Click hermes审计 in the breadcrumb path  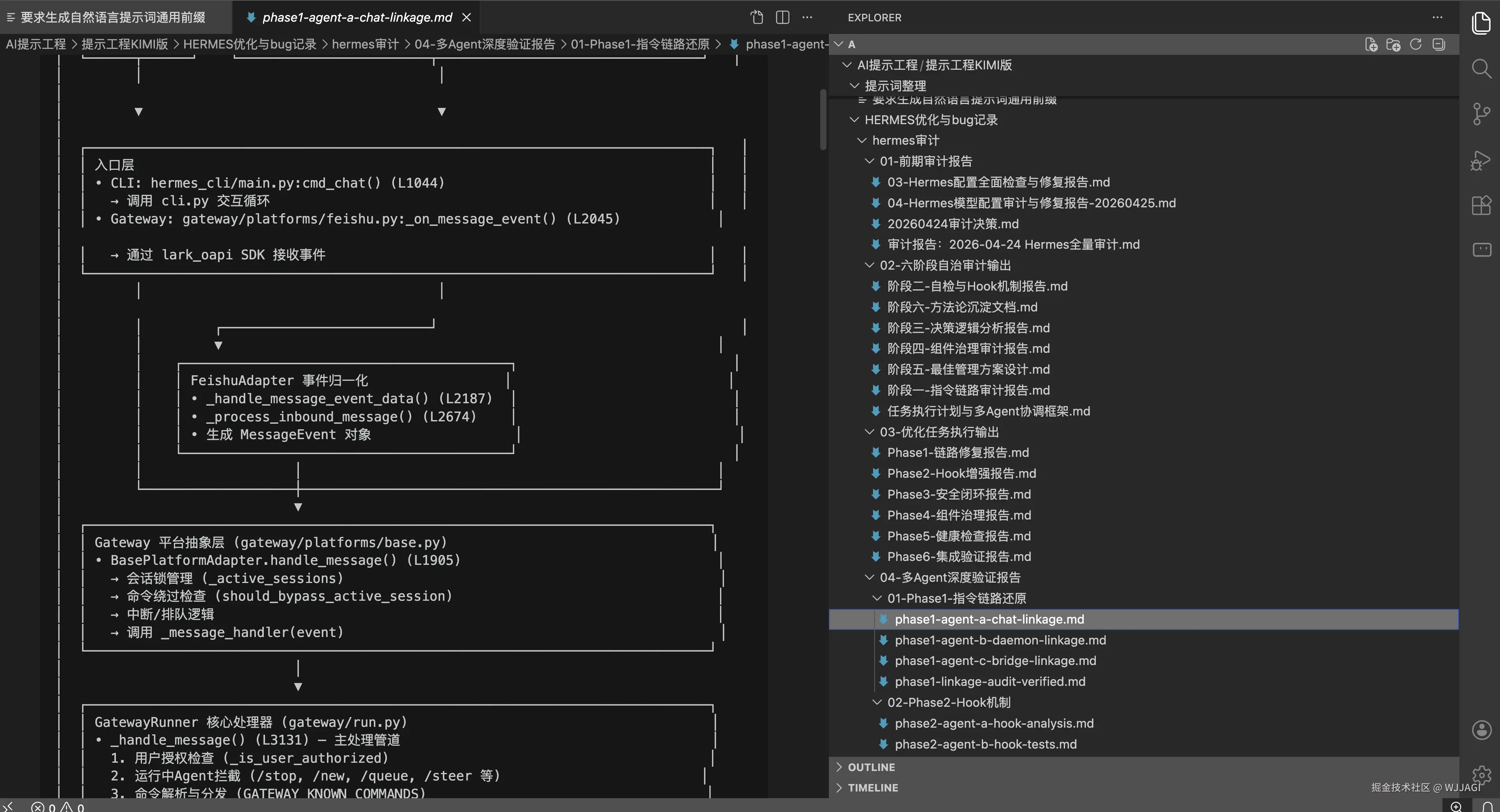[x=364, y=44]
